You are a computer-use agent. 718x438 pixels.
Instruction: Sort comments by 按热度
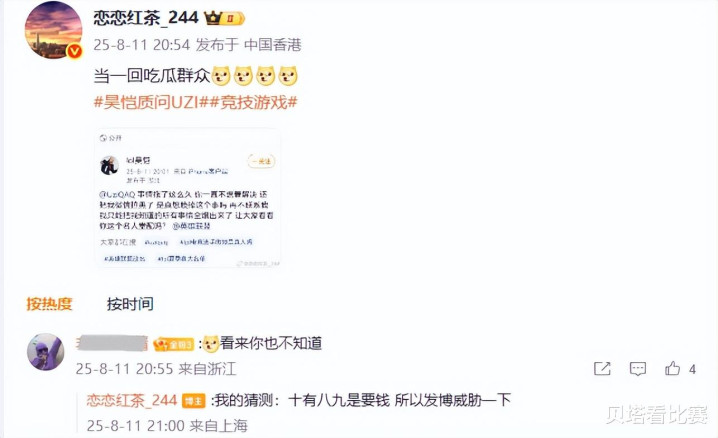(49, 304)
